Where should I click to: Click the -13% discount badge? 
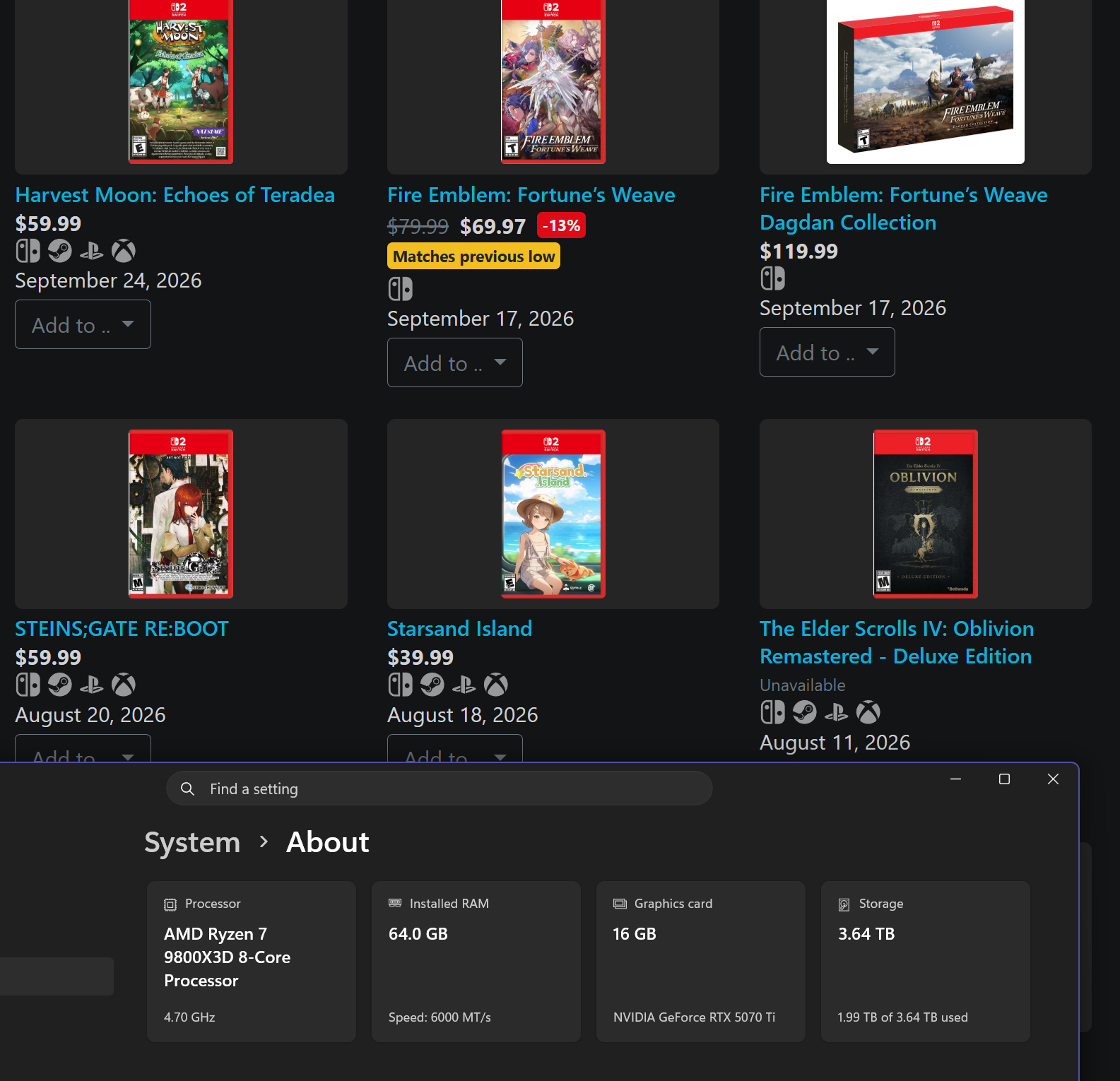pos(561,226)
